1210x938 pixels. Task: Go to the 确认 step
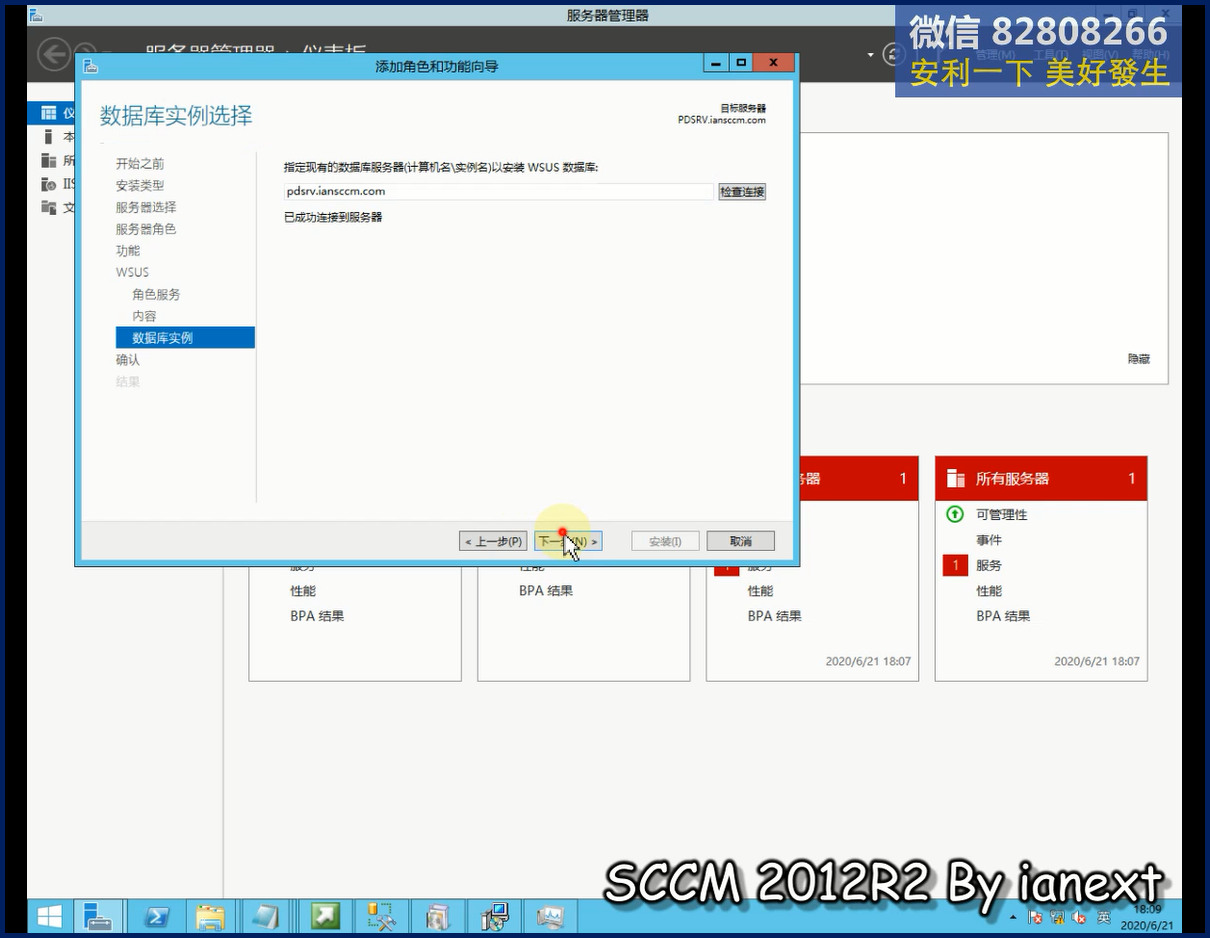tap(128, 360)
